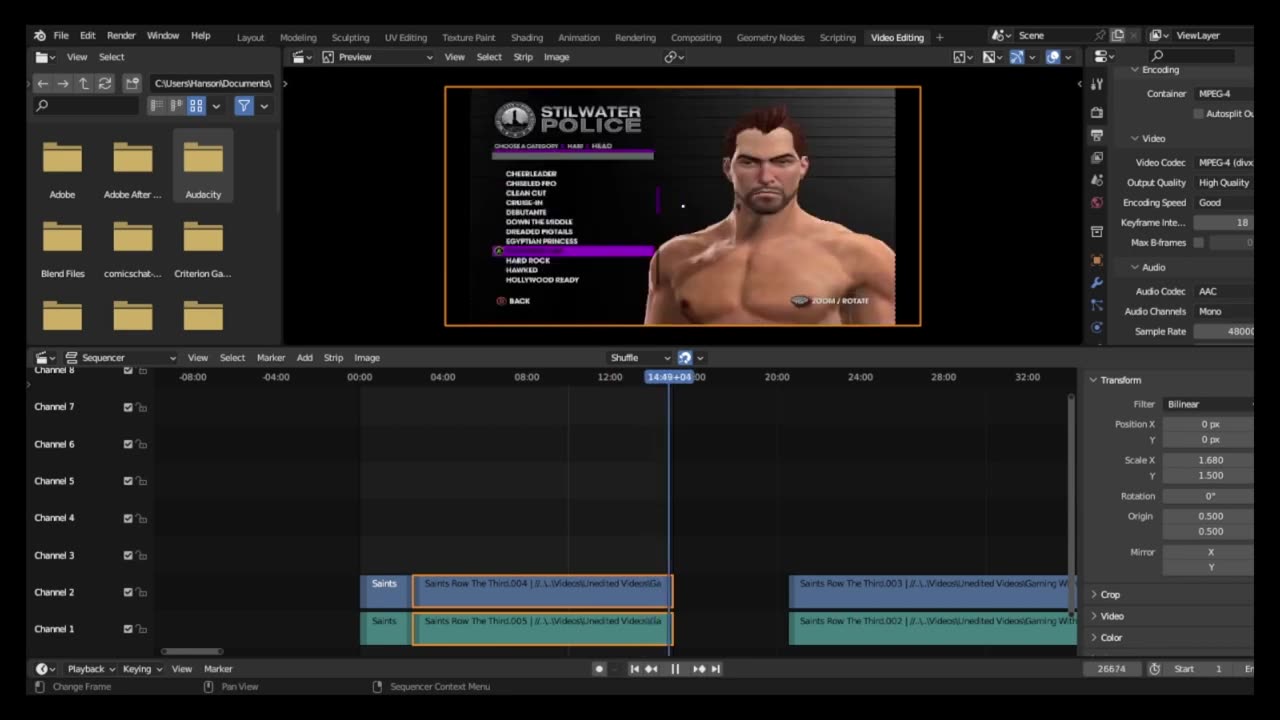
Task: Open the Modifiers wrench properties tab icon
Action: [1097, 283]
